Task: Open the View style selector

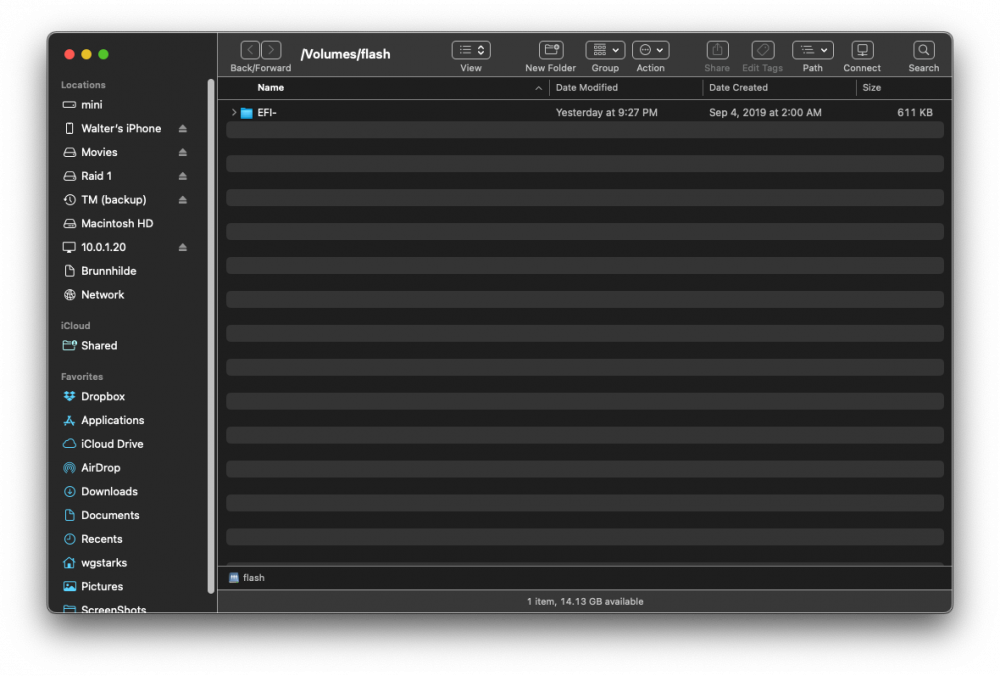Action: coord(471,50)
